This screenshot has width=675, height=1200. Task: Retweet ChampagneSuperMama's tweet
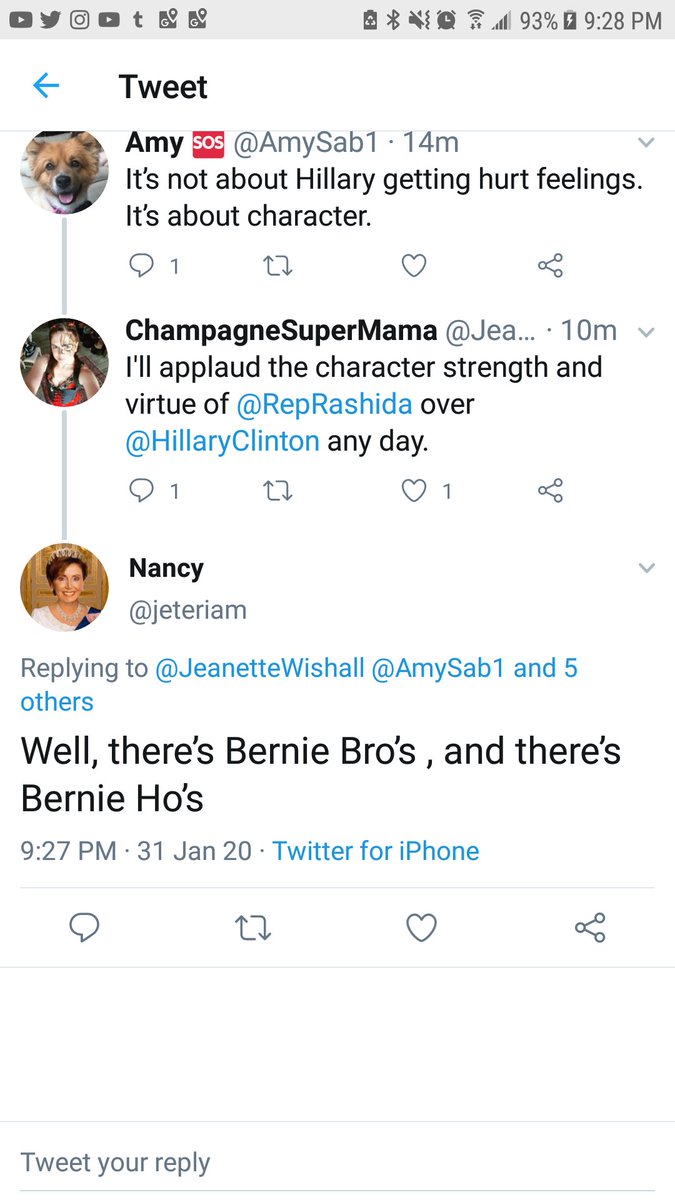[x=277, y=490]
